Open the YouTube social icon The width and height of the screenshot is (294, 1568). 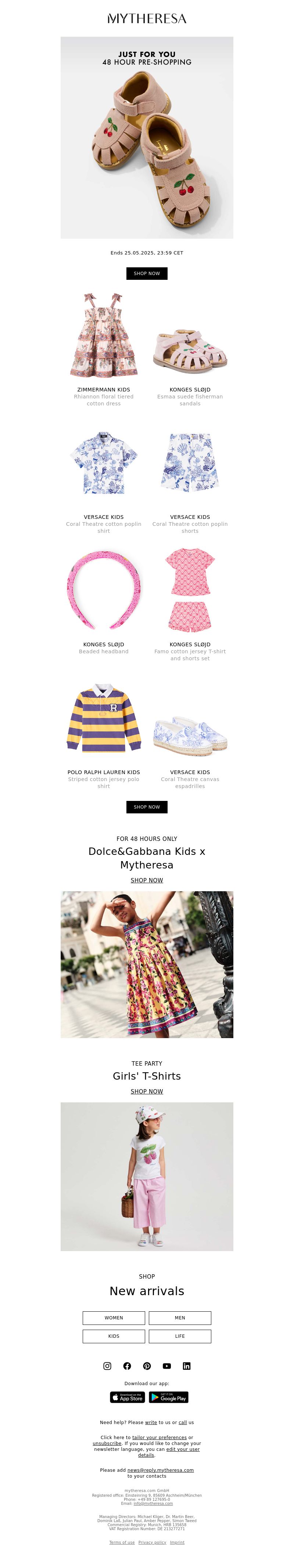click(x=167, y=1366)
